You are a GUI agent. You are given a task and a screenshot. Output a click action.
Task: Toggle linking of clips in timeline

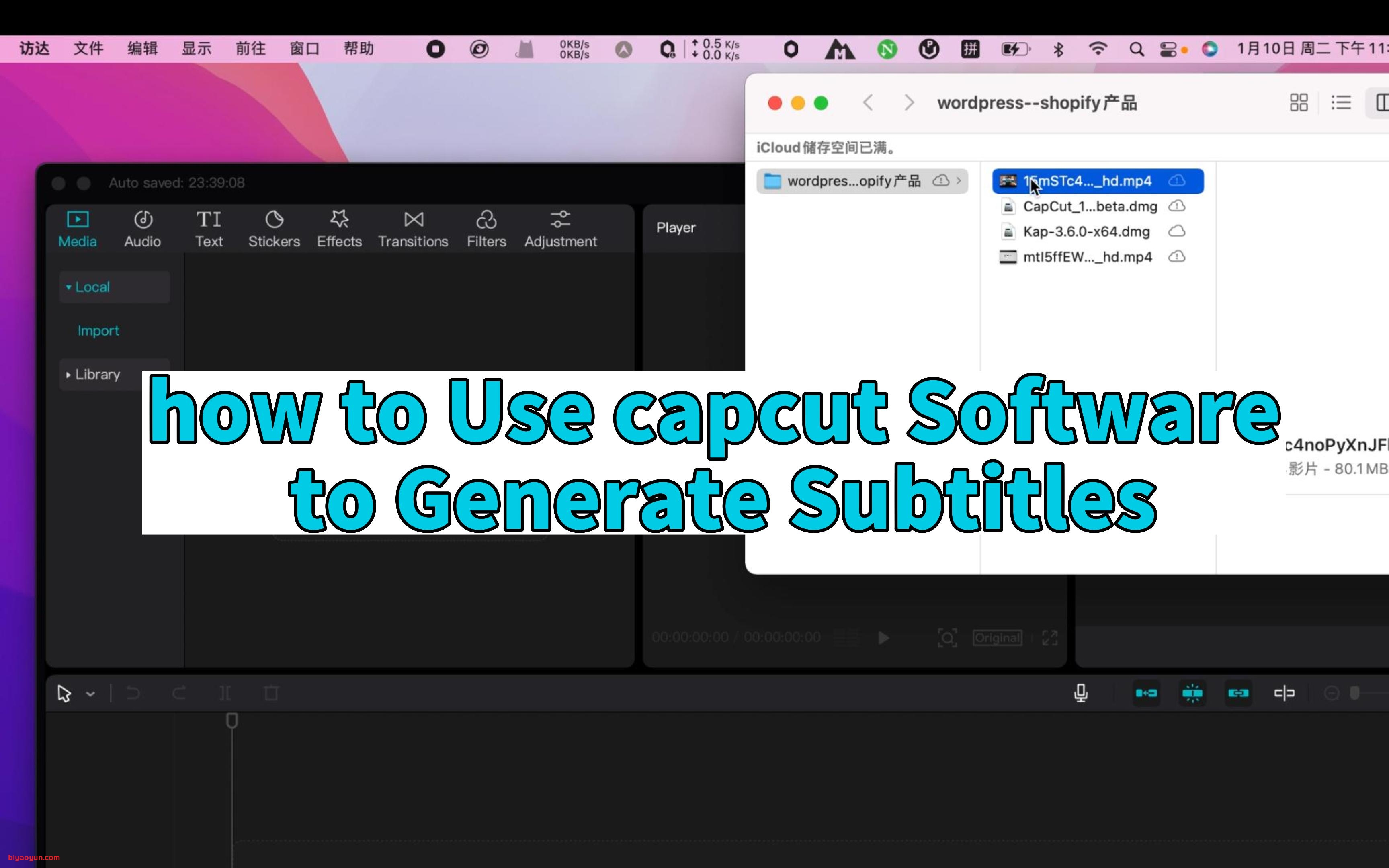pos(1238,694)
